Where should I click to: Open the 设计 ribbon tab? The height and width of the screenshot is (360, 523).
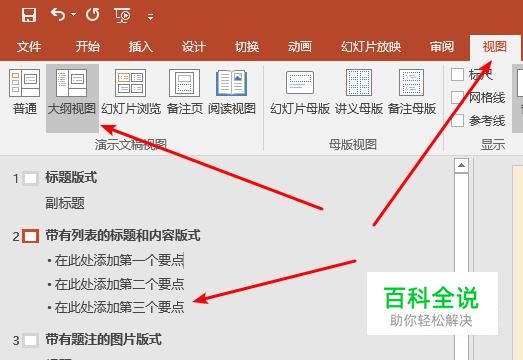click(194, 46)
